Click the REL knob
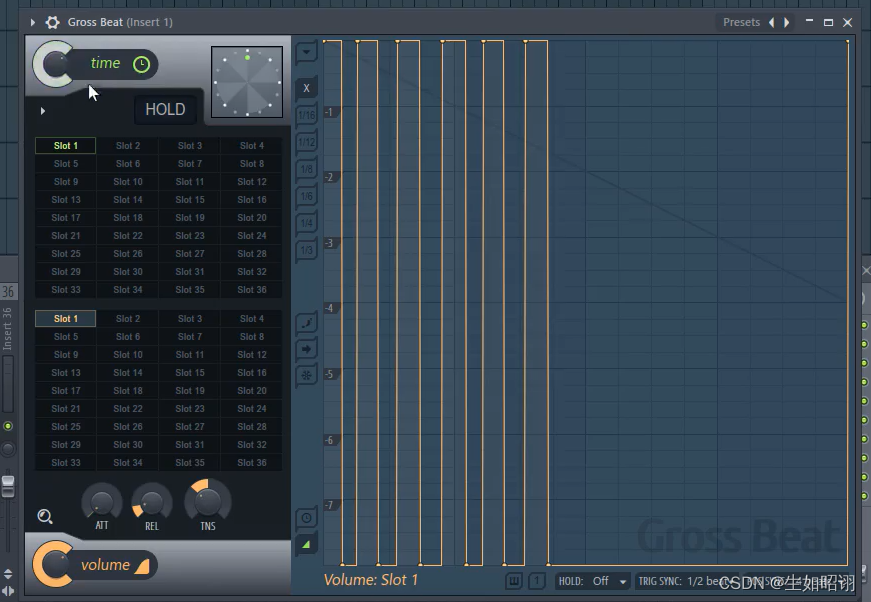871x602 pixels. [x=152, y=503]
